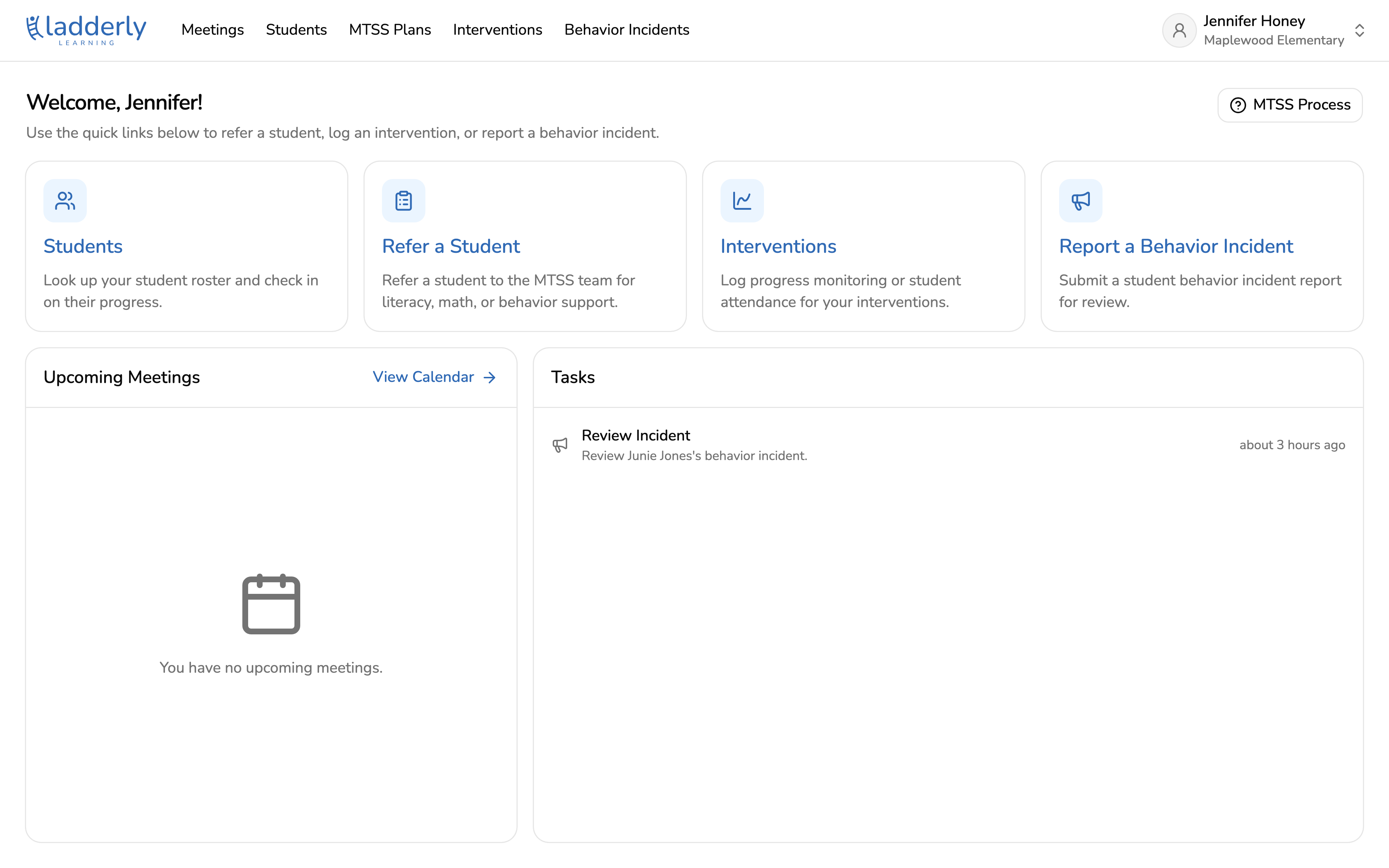Click the Students card description text
The height and width of the screenshot is (868, 1389).
tap(181, 291)
